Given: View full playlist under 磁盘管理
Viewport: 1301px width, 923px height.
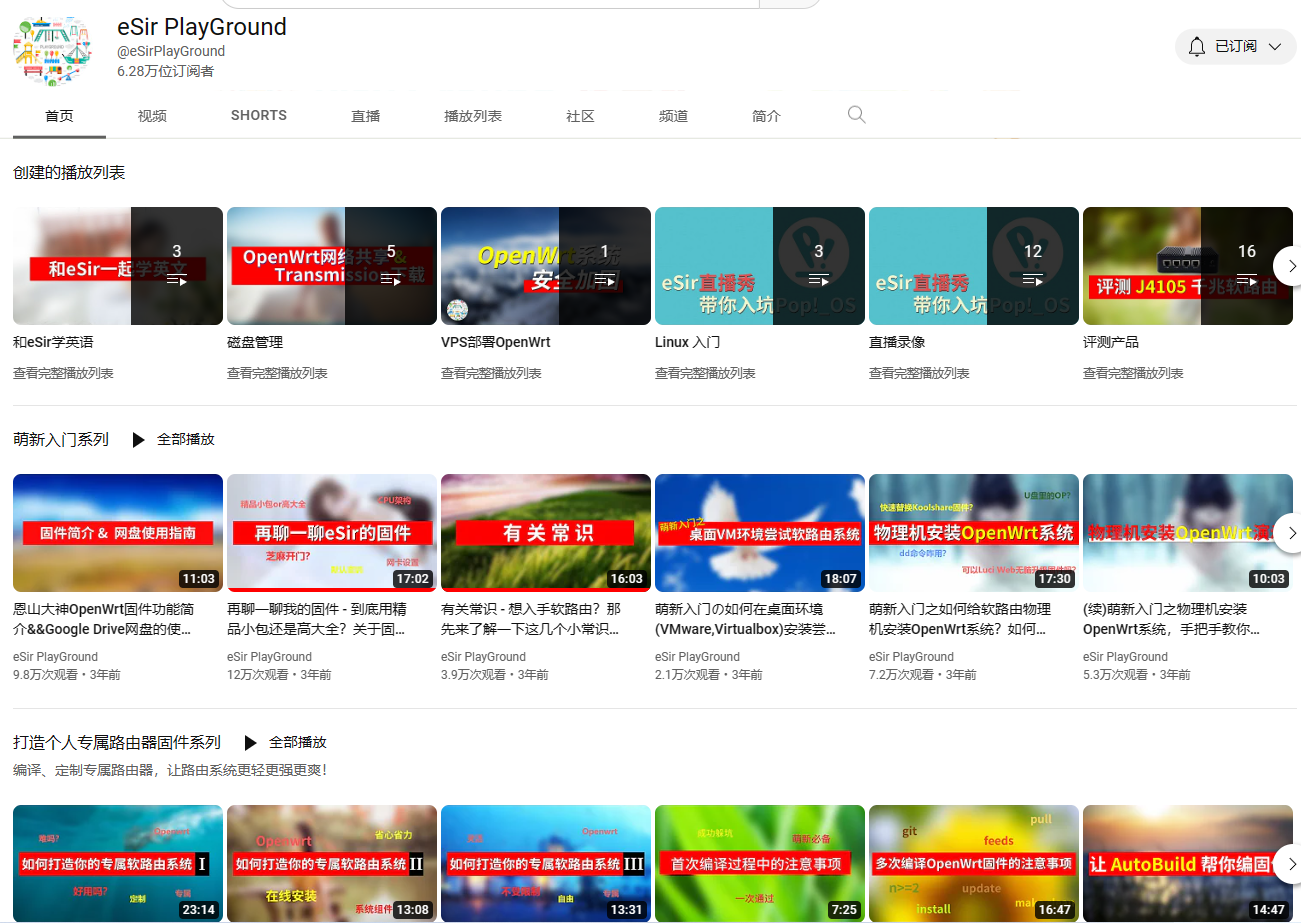Looking at the screenshot, I should pos(277,373).
